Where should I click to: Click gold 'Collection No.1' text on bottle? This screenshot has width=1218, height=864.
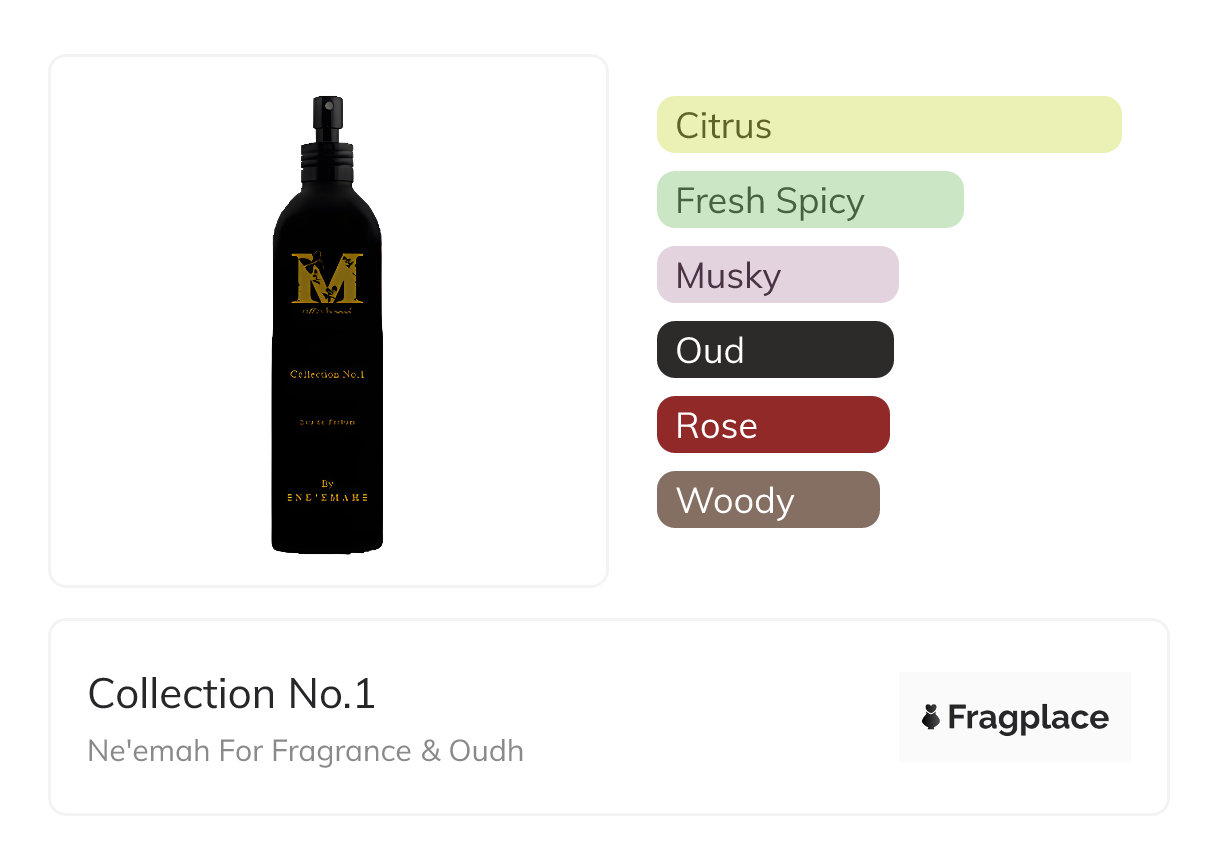(x=327, y=374)
